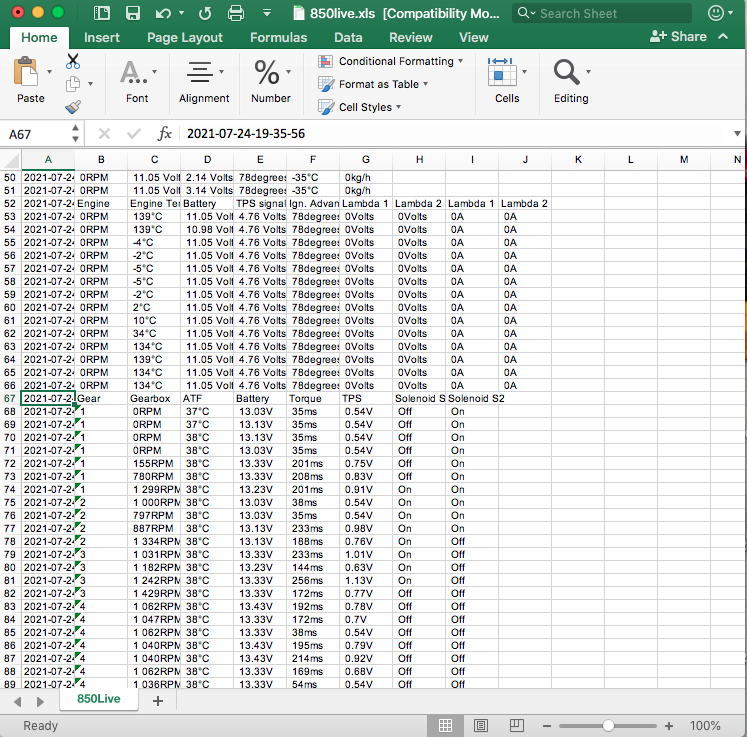Viewport: 747px width, 737px height.
Task: Select the 850Live sheet tab
Action: (x=98, y=700)
